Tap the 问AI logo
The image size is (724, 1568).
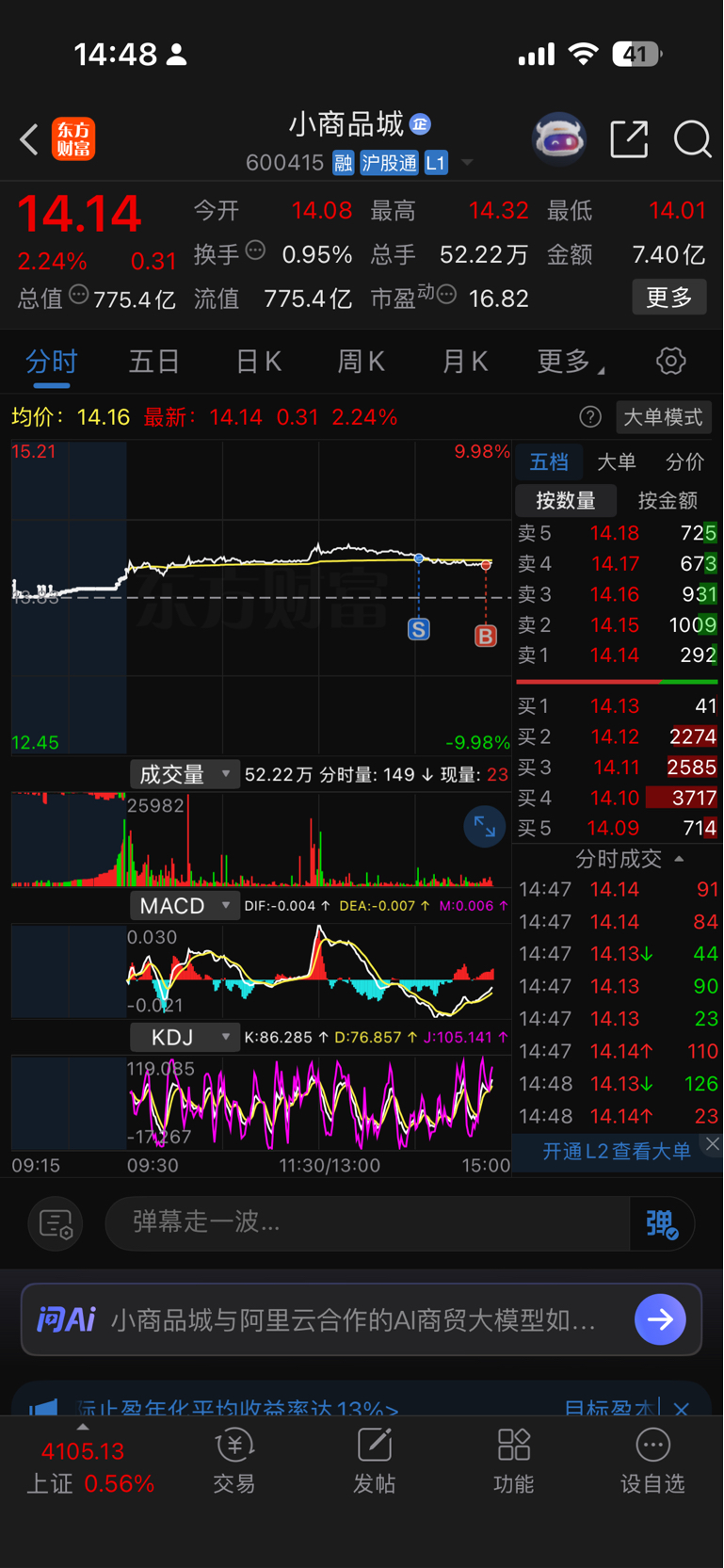(66, 1319)
